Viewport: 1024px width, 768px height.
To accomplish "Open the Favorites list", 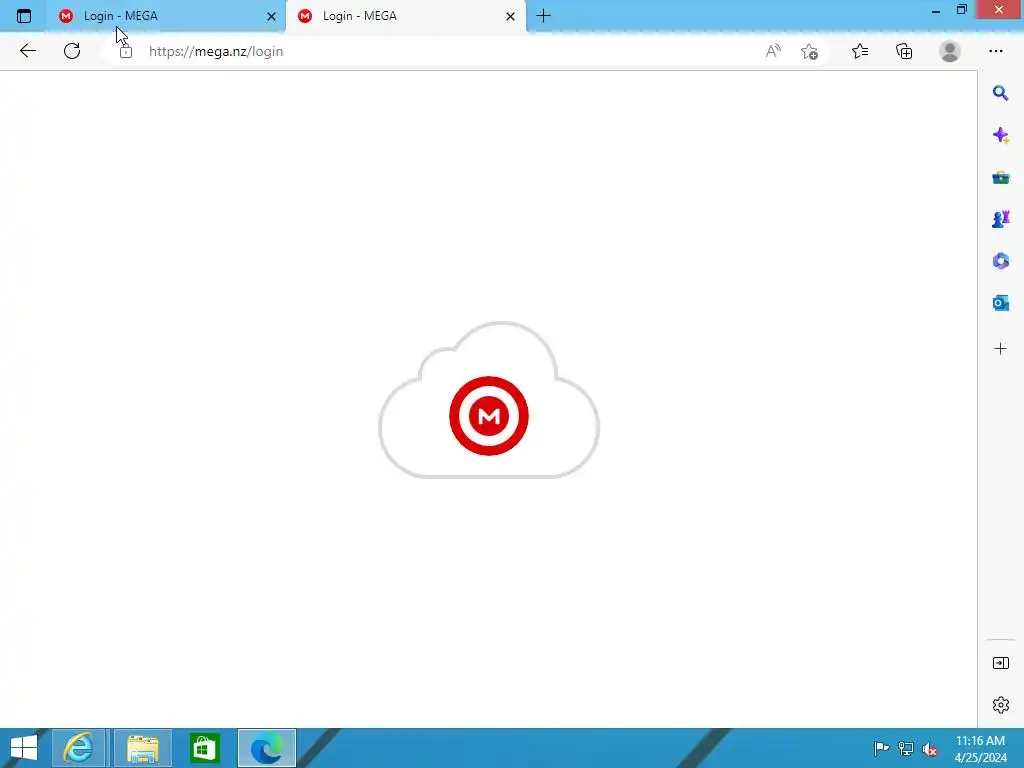I will point(860,51).
